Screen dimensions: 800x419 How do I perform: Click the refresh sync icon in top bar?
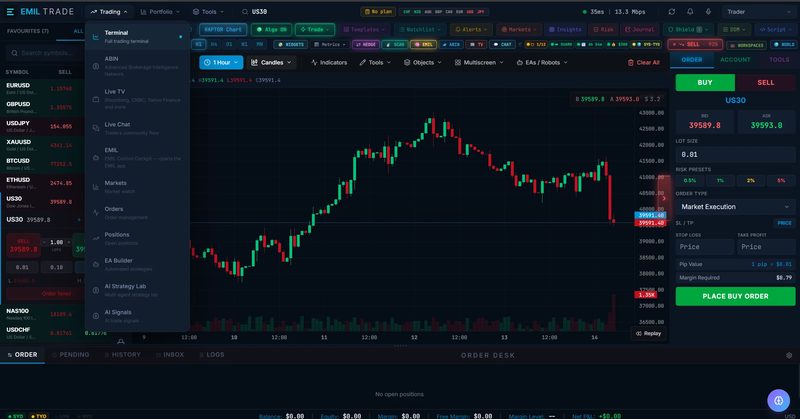672,12
